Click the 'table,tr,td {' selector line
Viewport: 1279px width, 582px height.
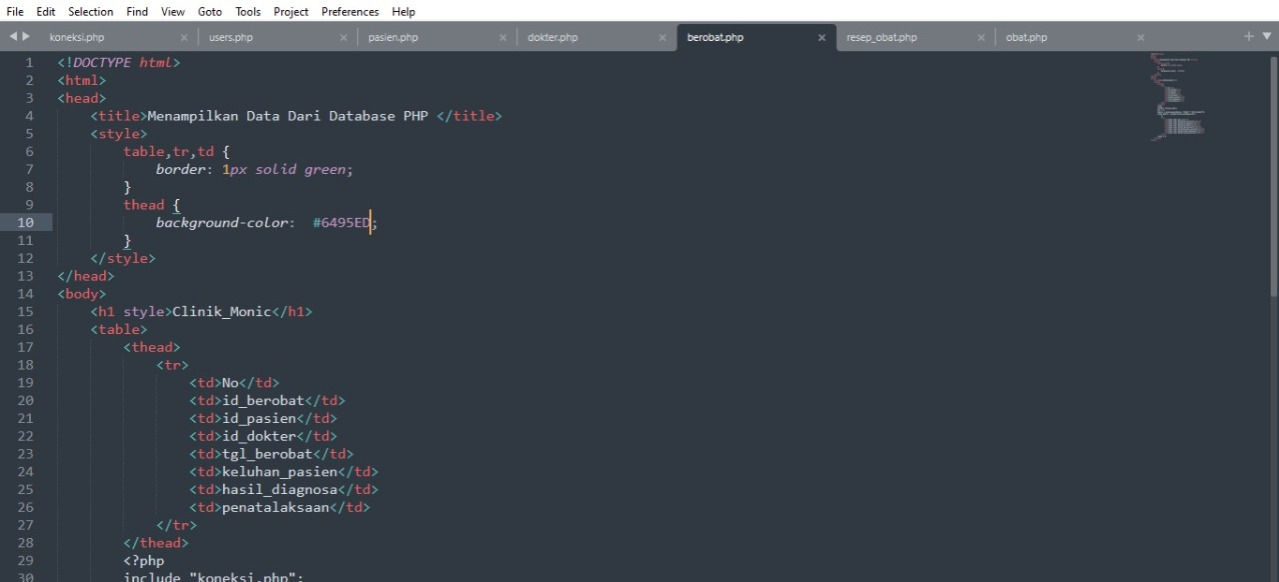[x=177, y=152]
